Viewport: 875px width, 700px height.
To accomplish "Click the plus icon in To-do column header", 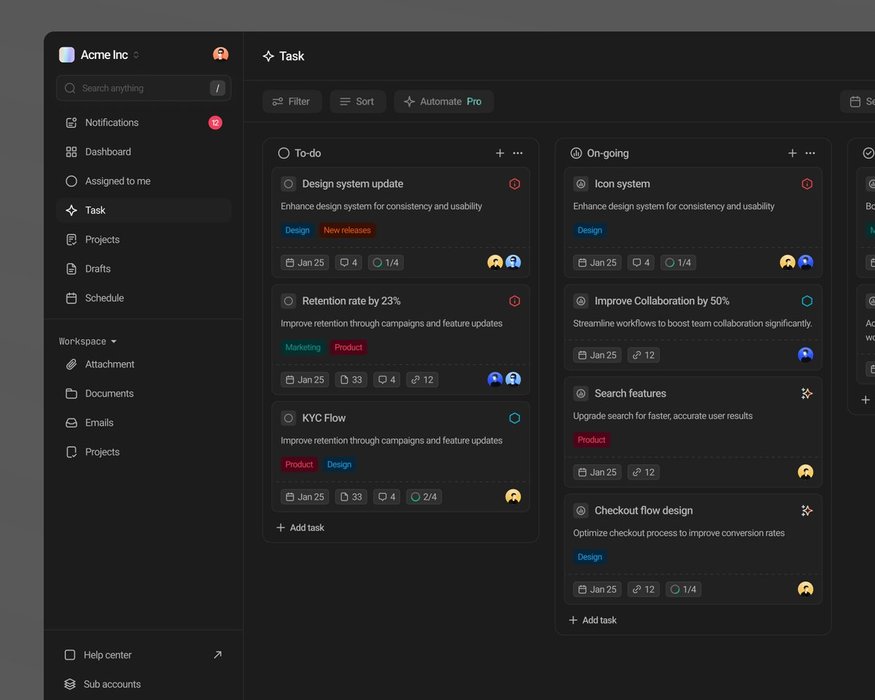I will click(x=500, y=153).
